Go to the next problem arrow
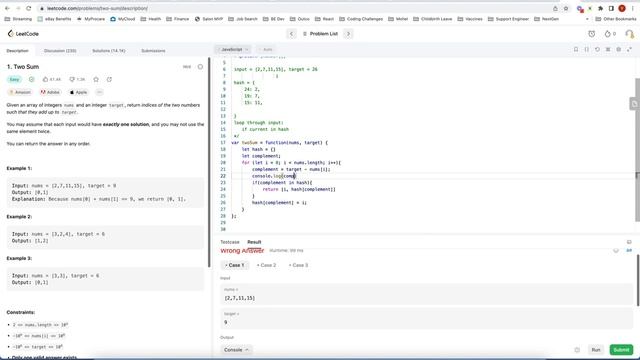Image resolution: width=640 pixels, height=360 pixels. tap(348, 34)
